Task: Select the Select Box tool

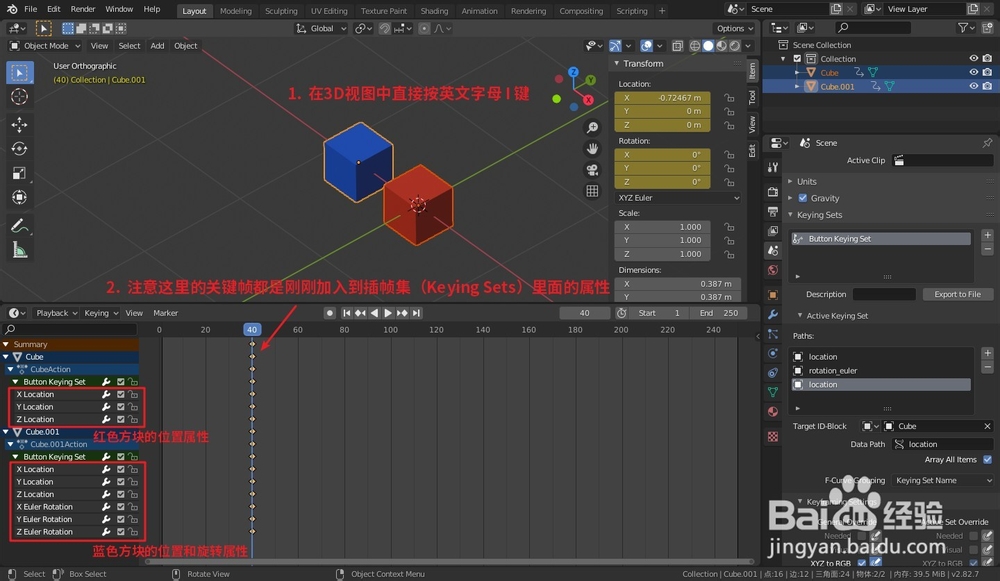Action: (x=19, y=73)
